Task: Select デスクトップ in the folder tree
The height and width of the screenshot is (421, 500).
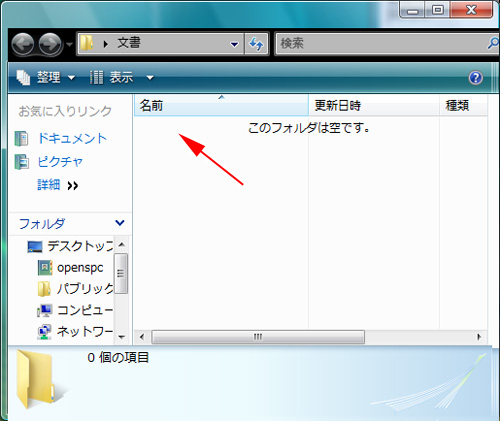Action: pyautogui.click(x=80, y=246)
